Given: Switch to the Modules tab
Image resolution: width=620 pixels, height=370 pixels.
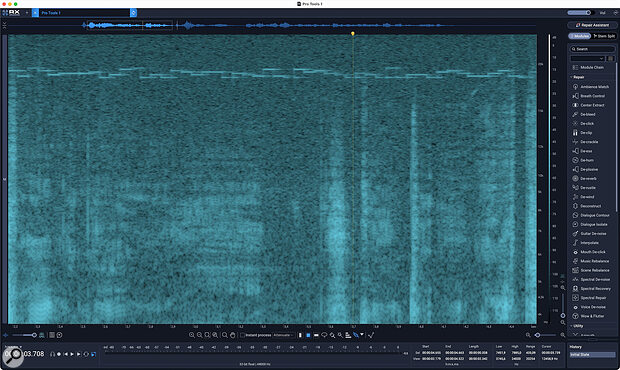Looking at the screenshot, I should coord(580,36).
